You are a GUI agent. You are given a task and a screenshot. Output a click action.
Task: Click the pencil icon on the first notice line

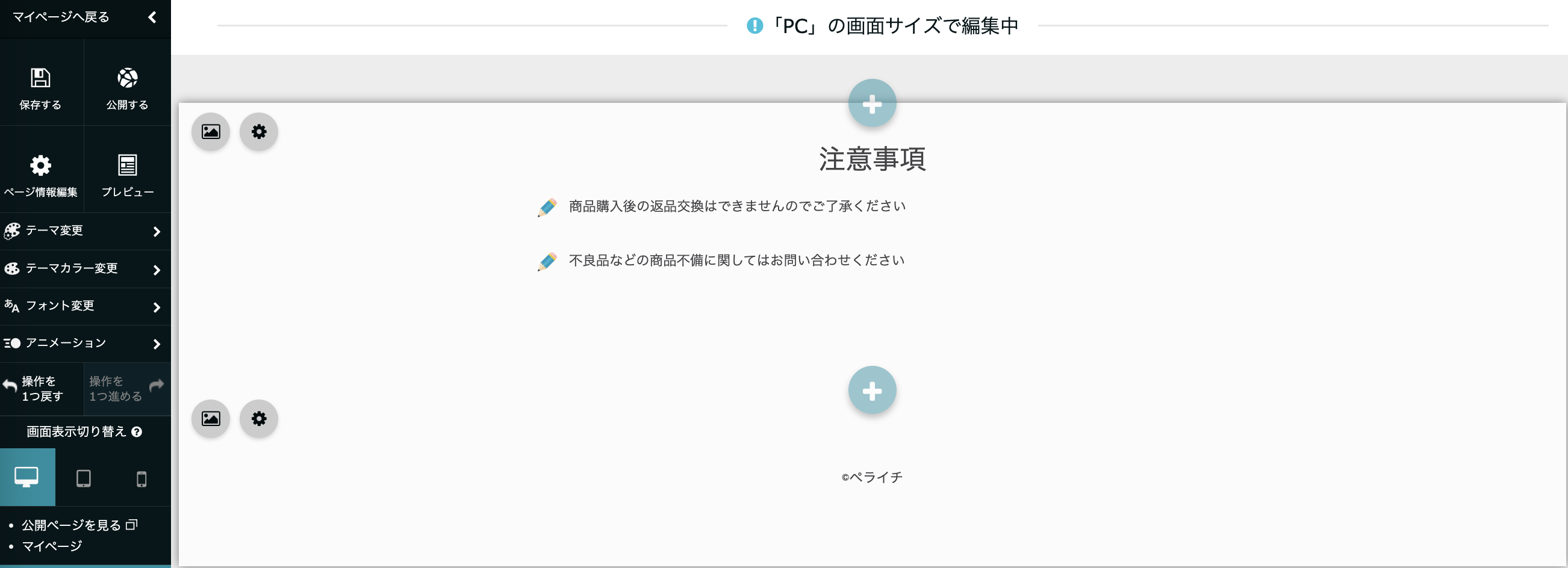(547, 208)
